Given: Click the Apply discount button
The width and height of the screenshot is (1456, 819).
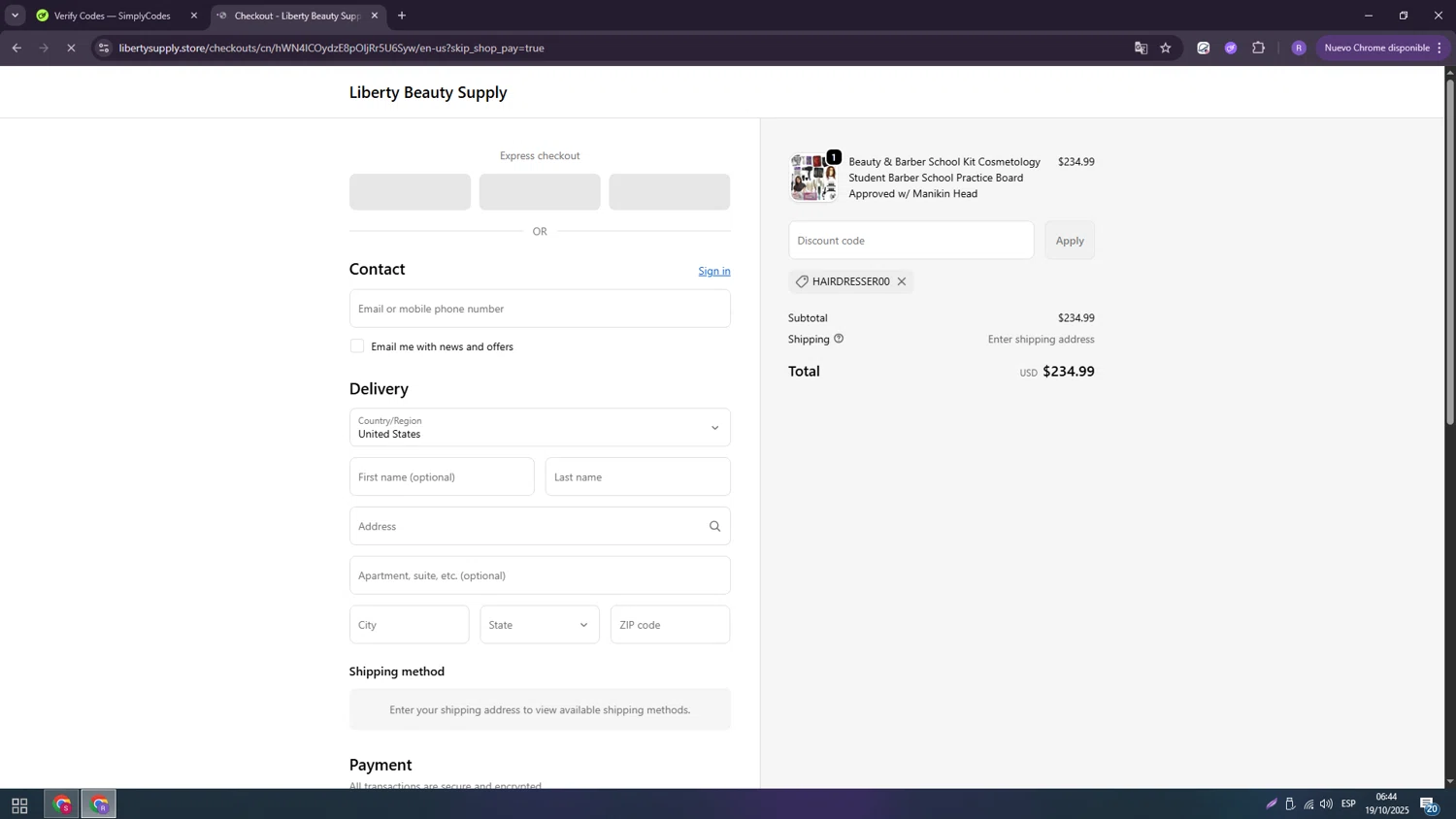Looking at the screenshot, I should click(x=1070, y=241).
